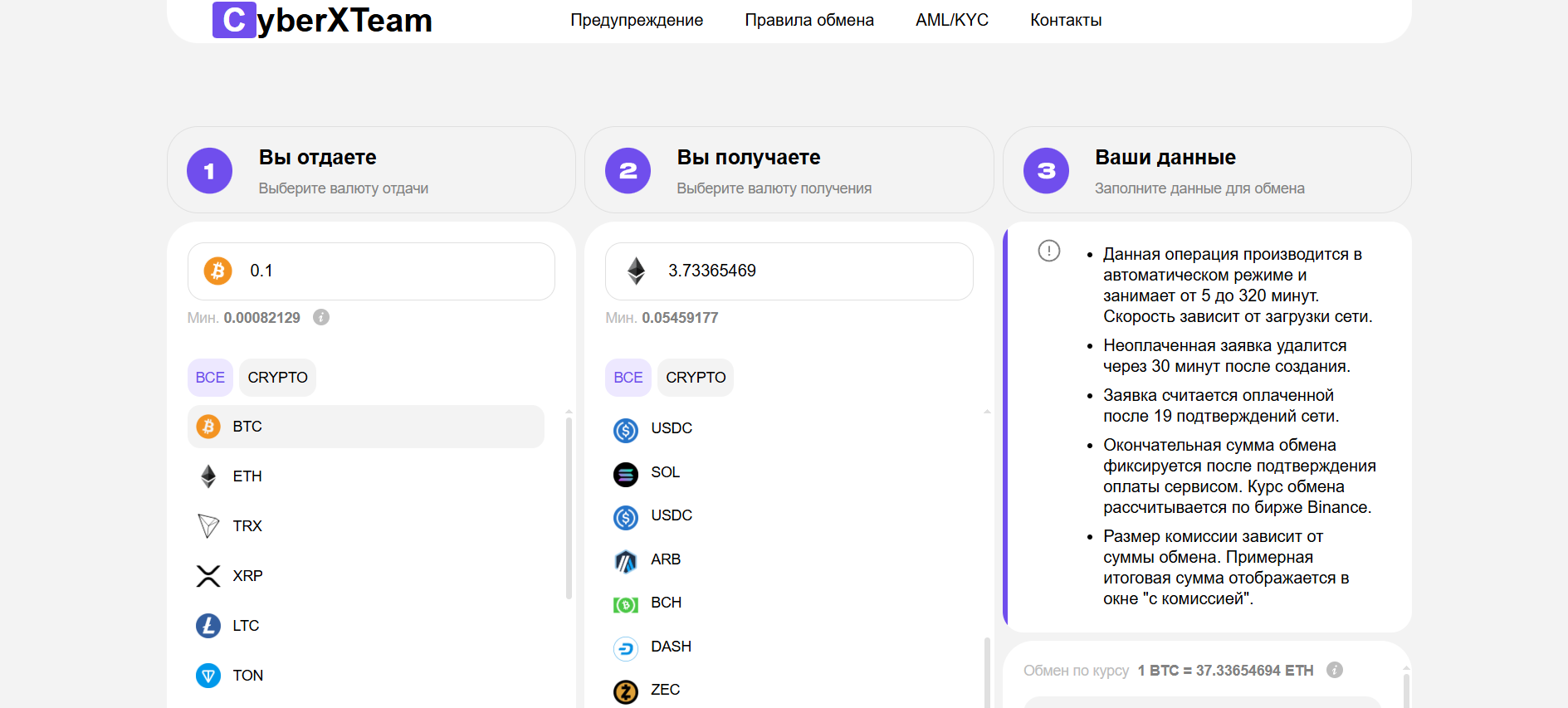Click the give currency list scrollbar
The width and height of the screenshot is (1568, 708).
tap(569, 508)
